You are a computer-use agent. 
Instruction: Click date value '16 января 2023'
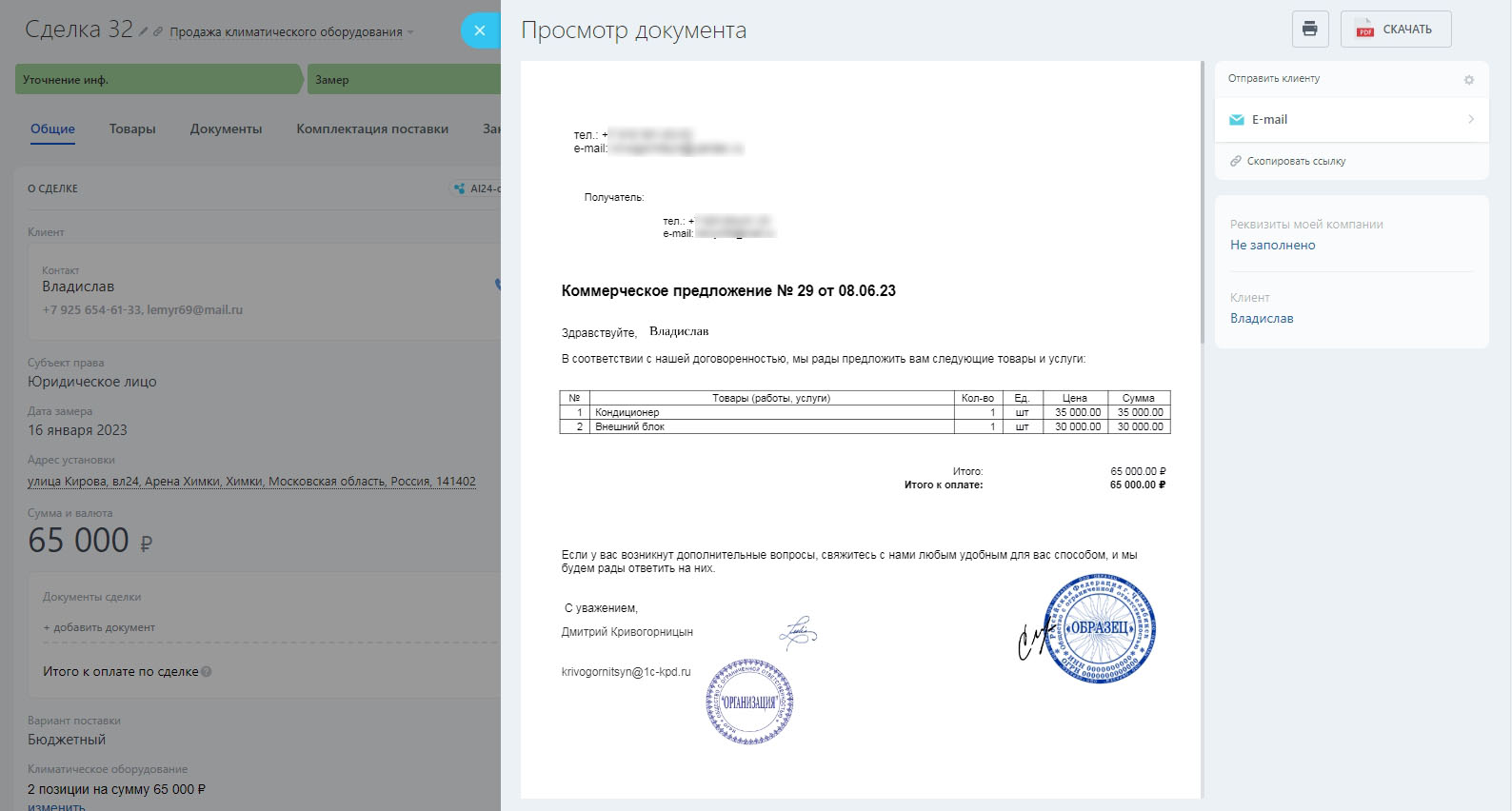(x=77, y=430)
